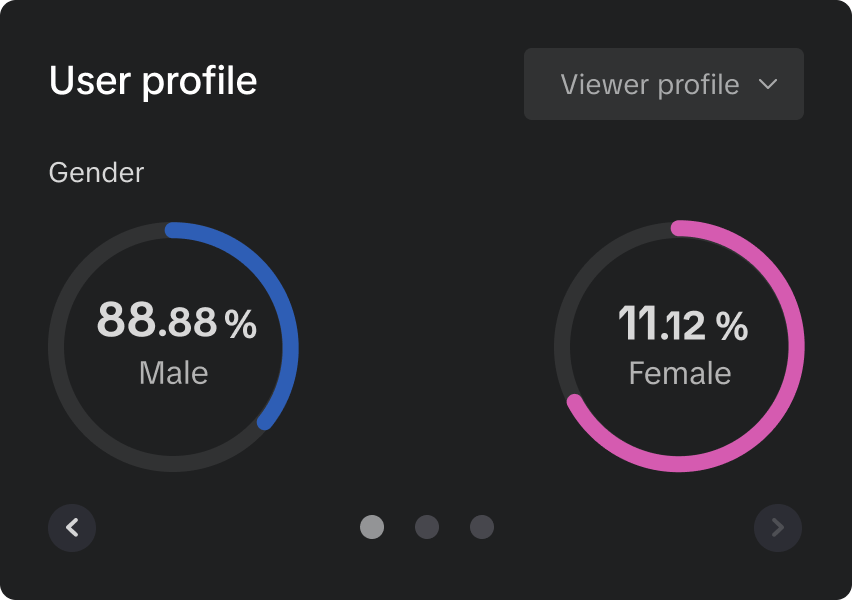Click the next slide arrow button
Screen dimensions: 852x600
pos(778,528)
